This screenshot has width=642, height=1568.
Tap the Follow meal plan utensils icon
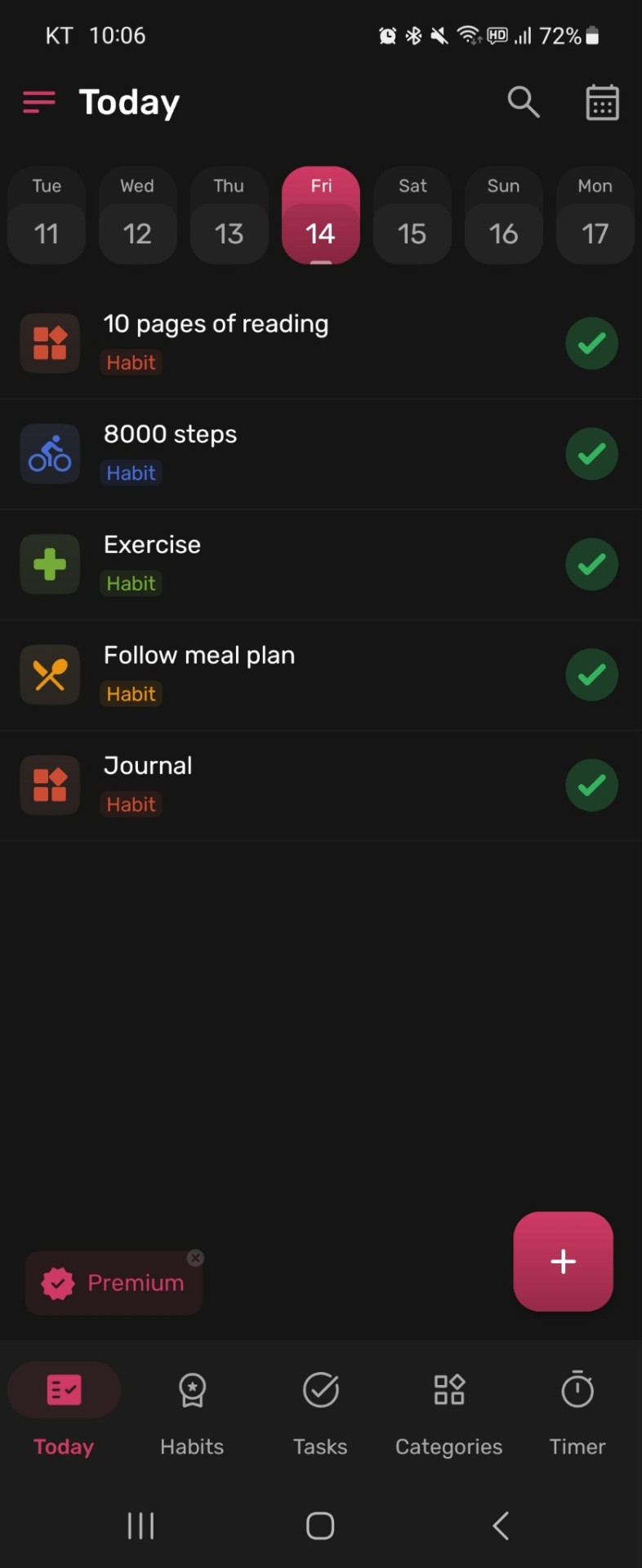pos(50,675)
